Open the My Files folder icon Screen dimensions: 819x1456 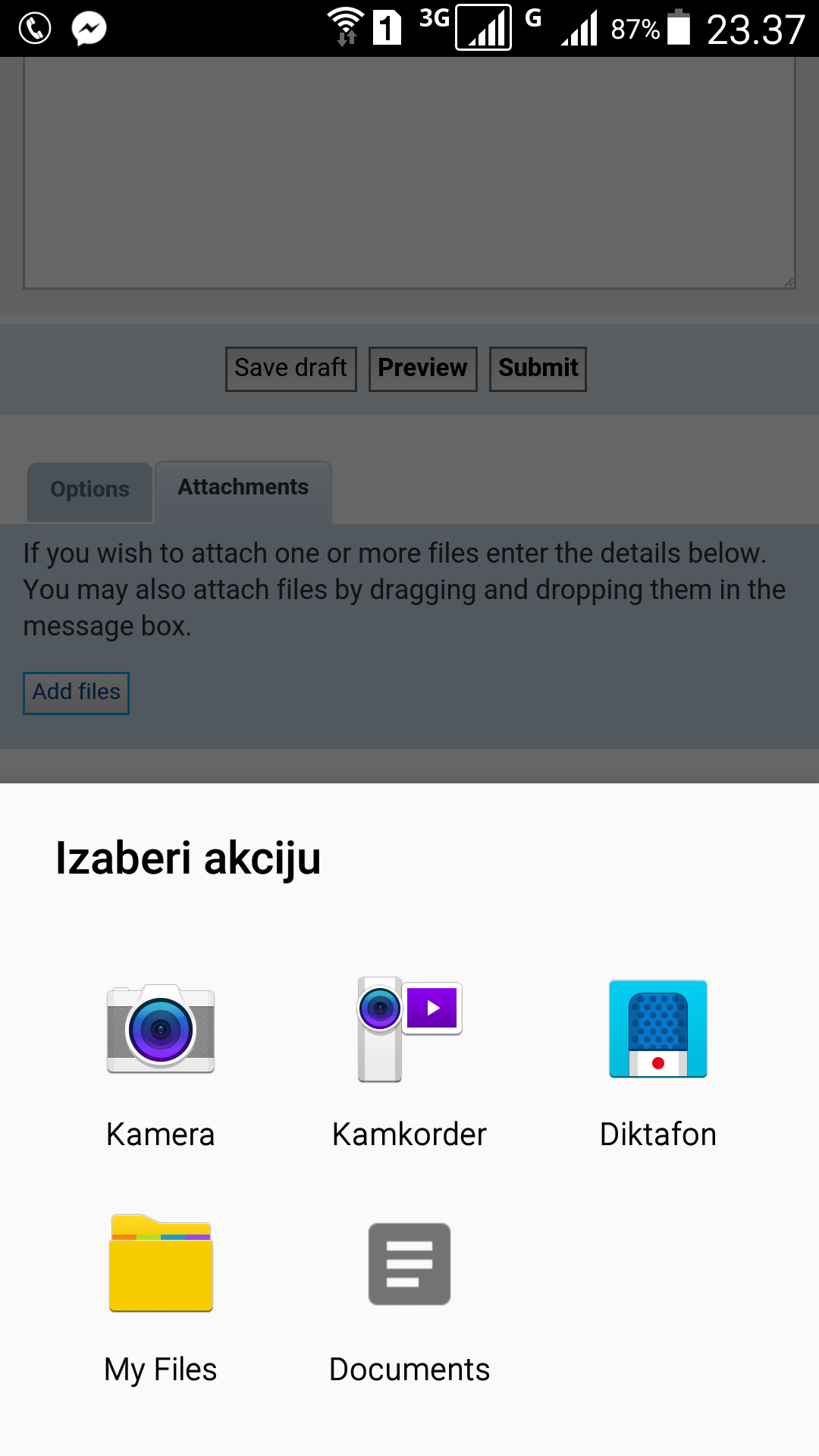point(161,1263)
